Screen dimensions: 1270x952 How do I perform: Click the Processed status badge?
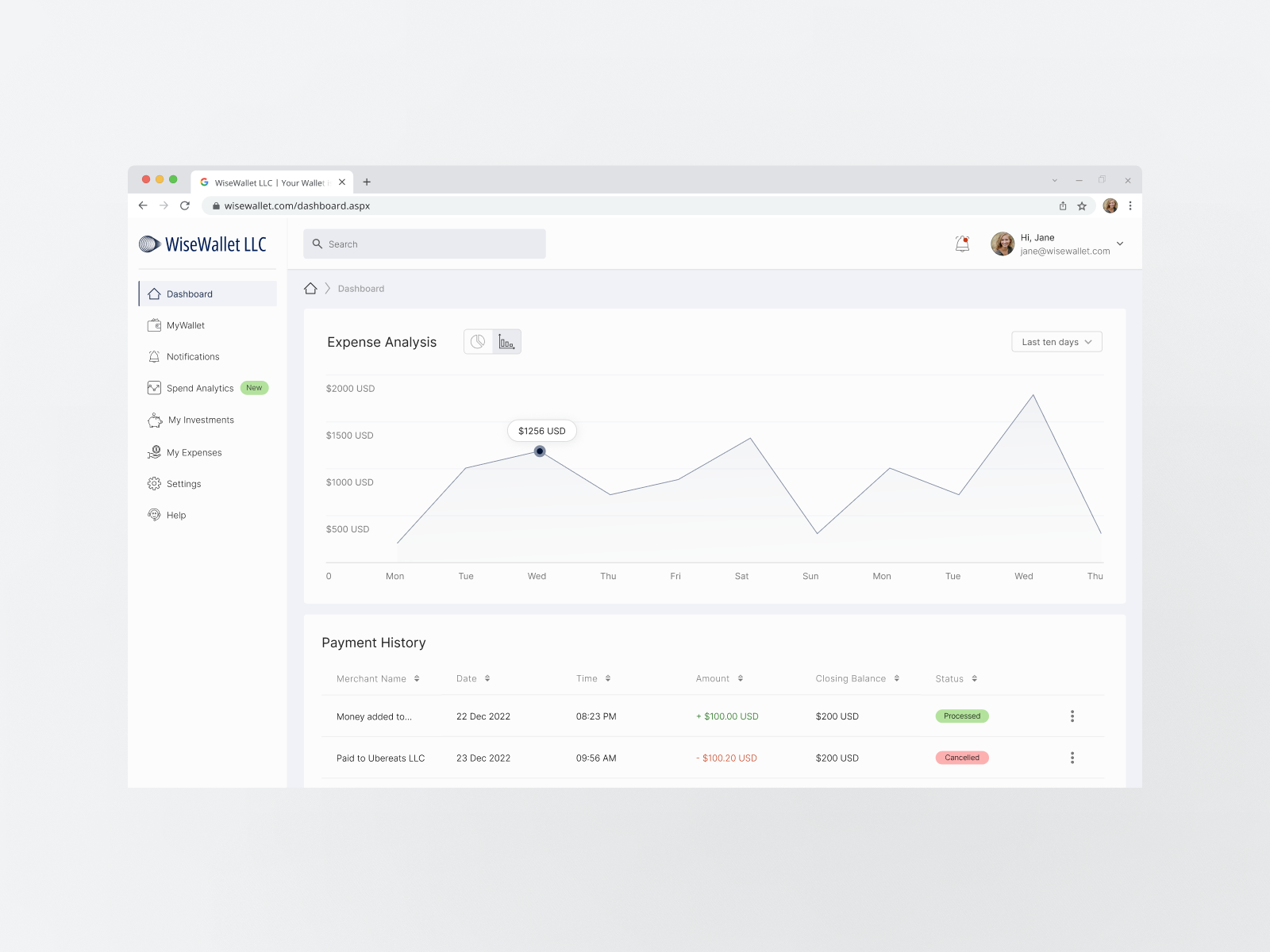click(962, 716)
